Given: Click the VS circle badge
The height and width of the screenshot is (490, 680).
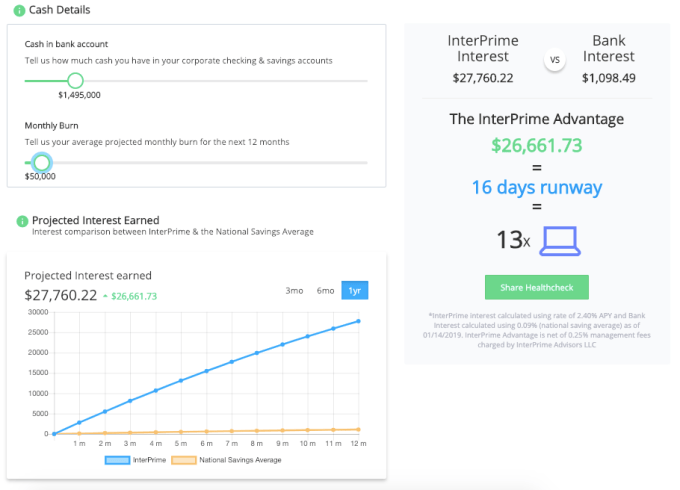Looking at the screenshot, I should (x=555, y=60).
